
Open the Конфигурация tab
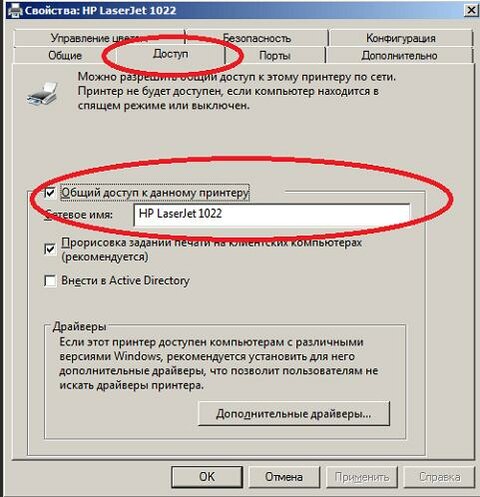pyautogui.click(x=401, y=38)
